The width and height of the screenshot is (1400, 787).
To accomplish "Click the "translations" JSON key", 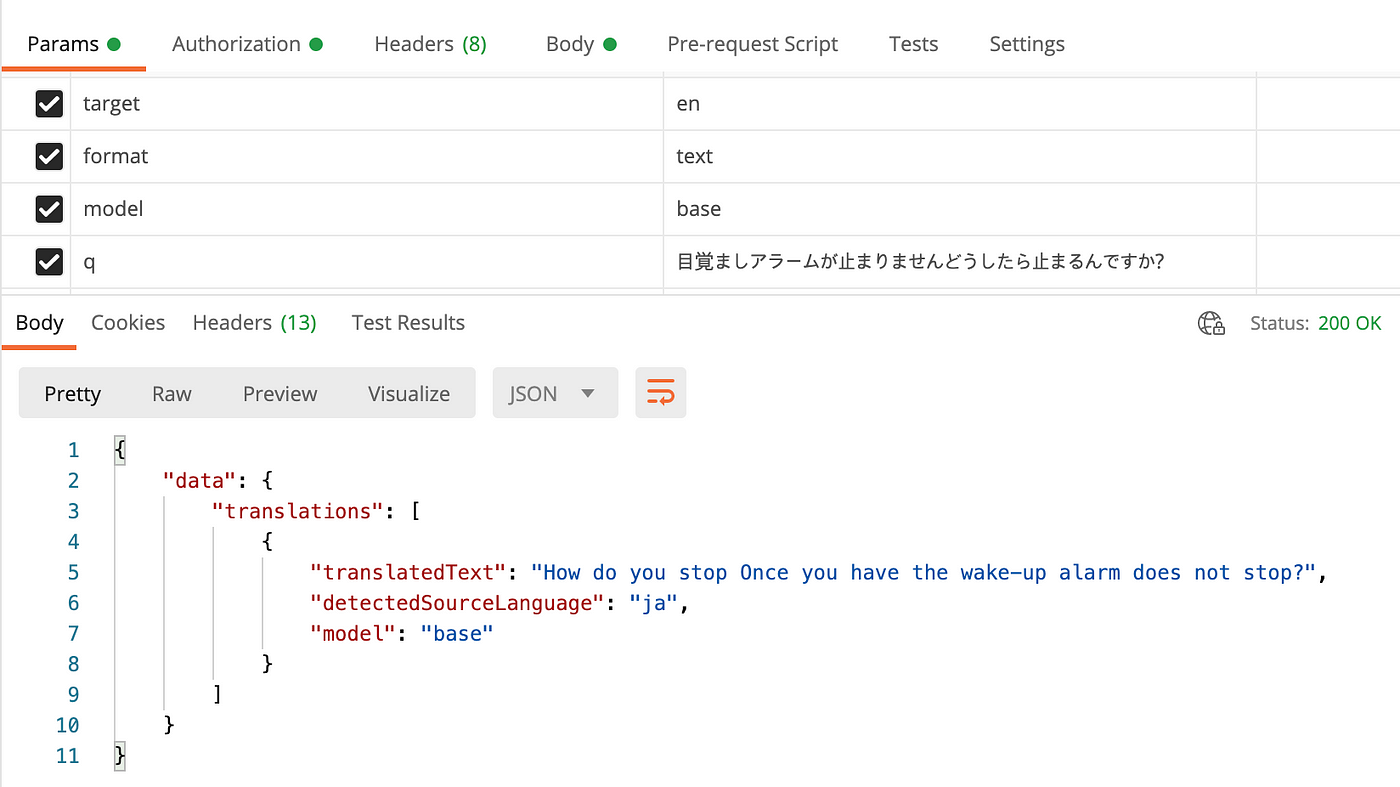I will pos(299,511).
